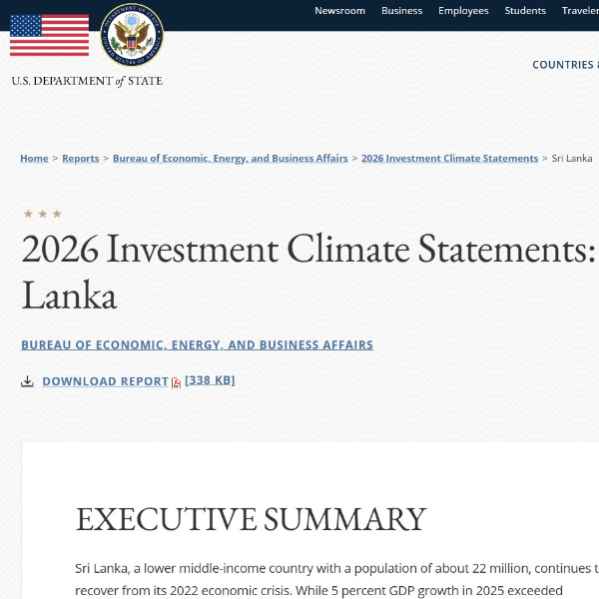Open the Reports breadcrumb link
The height and width of the screenshot is (599, 599).
point(81,158)
